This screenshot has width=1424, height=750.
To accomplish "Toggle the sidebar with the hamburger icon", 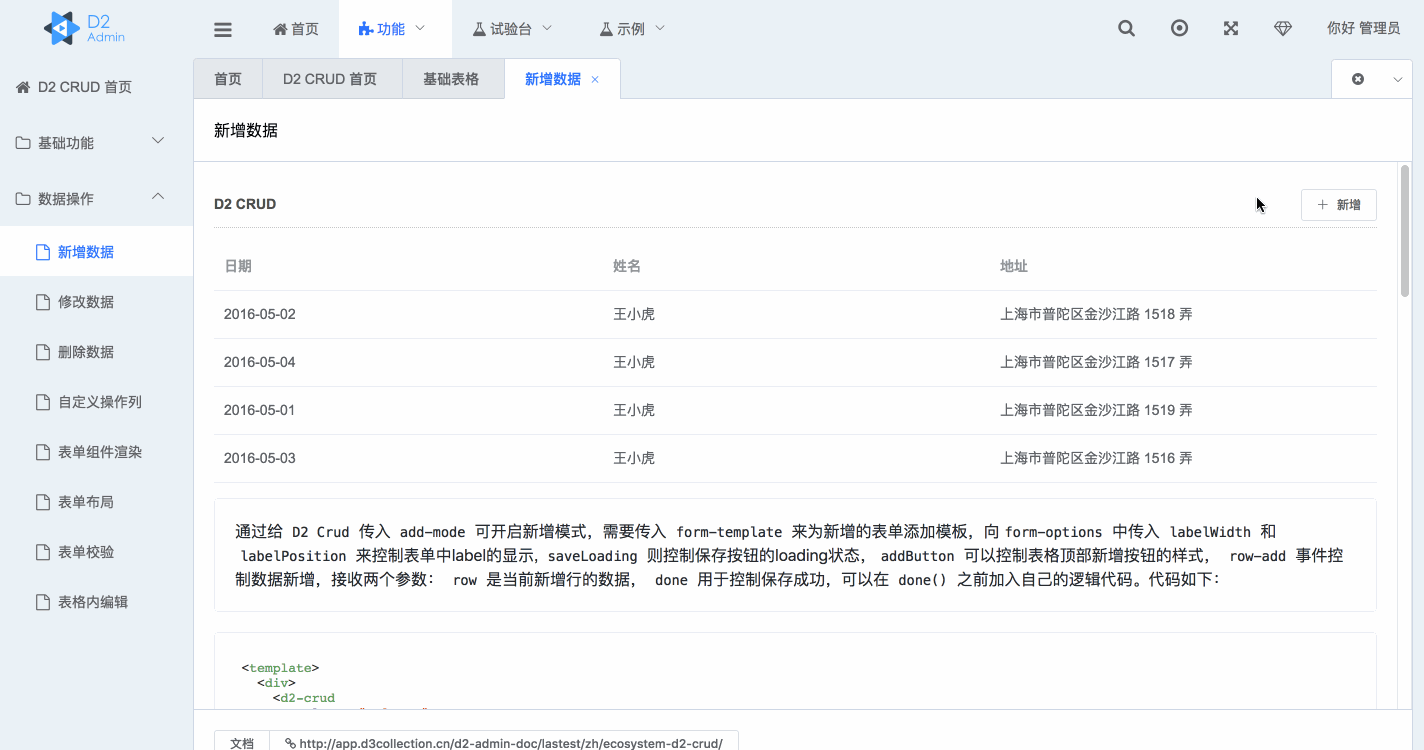I will [223, 29].
